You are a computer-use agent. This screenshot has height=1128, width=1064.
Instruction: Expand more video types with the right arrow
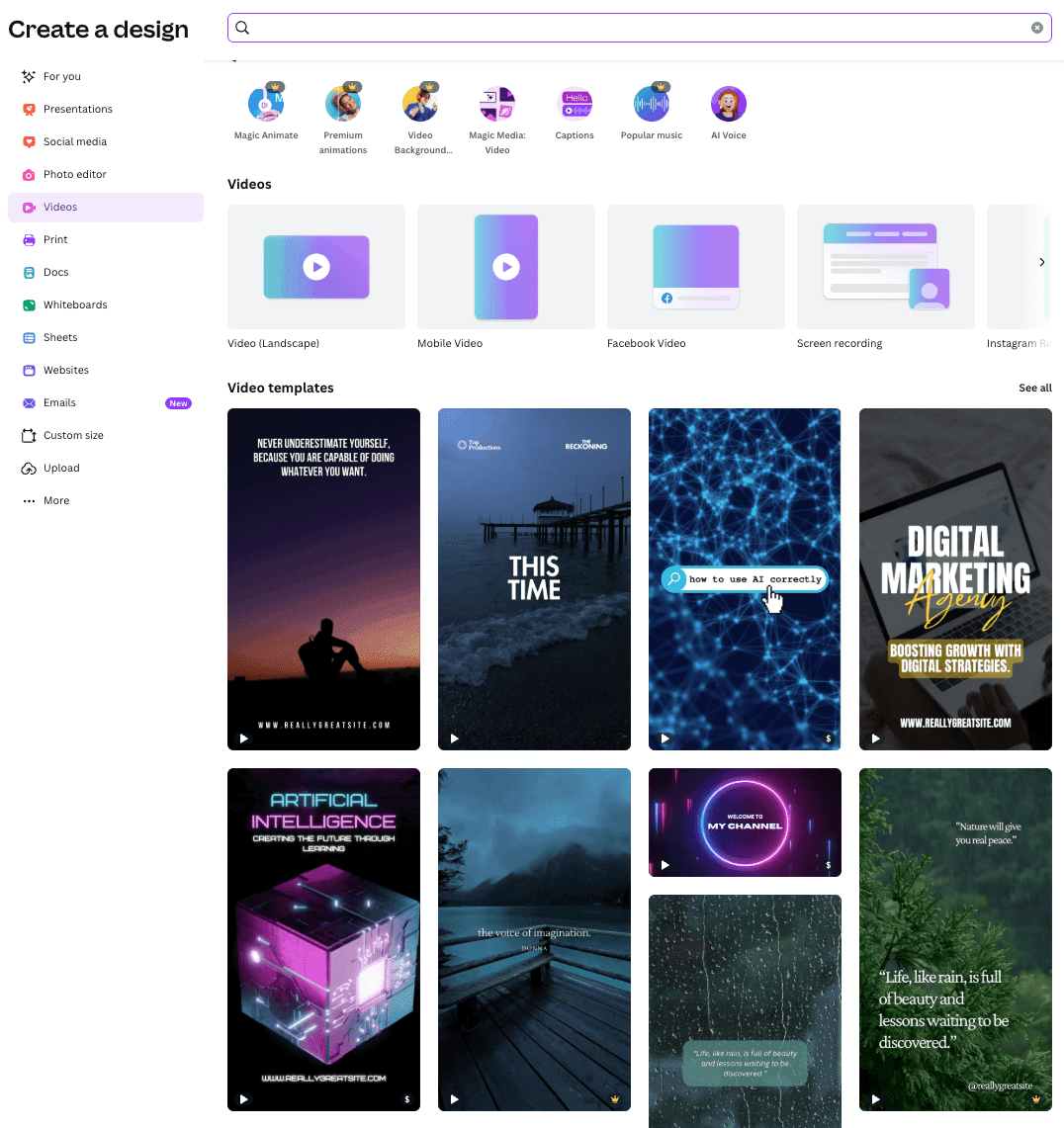pos(1041,262)
